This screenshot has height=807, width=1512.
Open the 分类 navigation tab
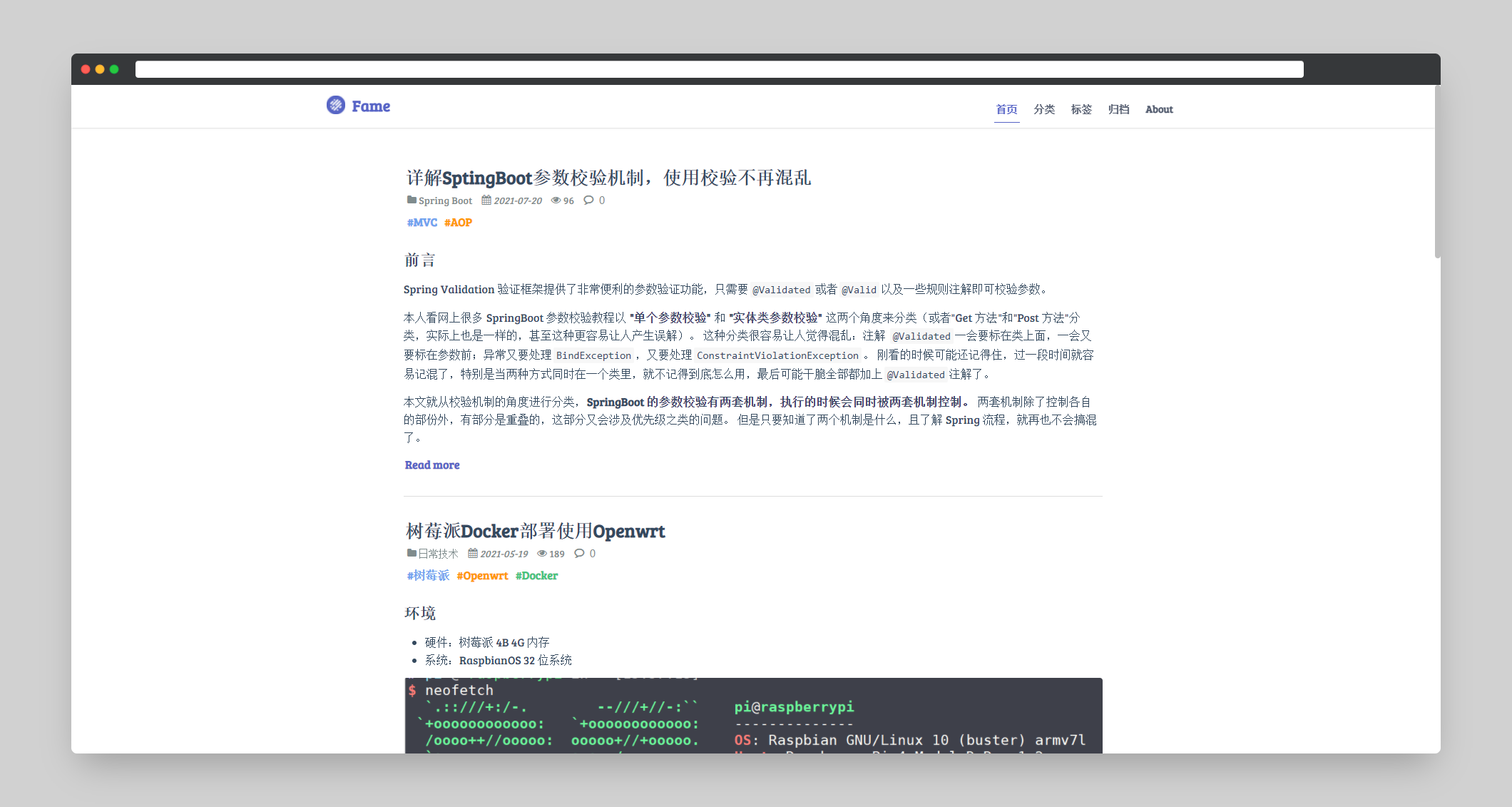tap(1044, 109)
